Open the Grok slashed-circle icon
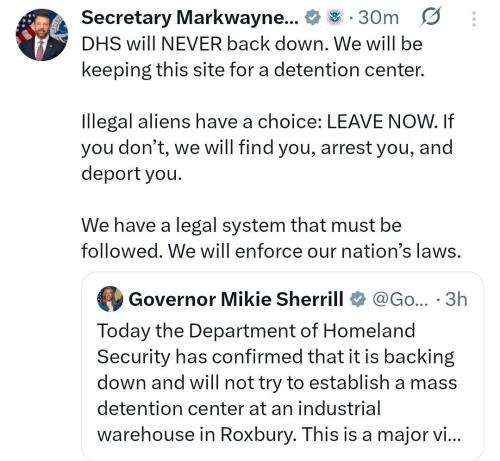 (430, 17)
